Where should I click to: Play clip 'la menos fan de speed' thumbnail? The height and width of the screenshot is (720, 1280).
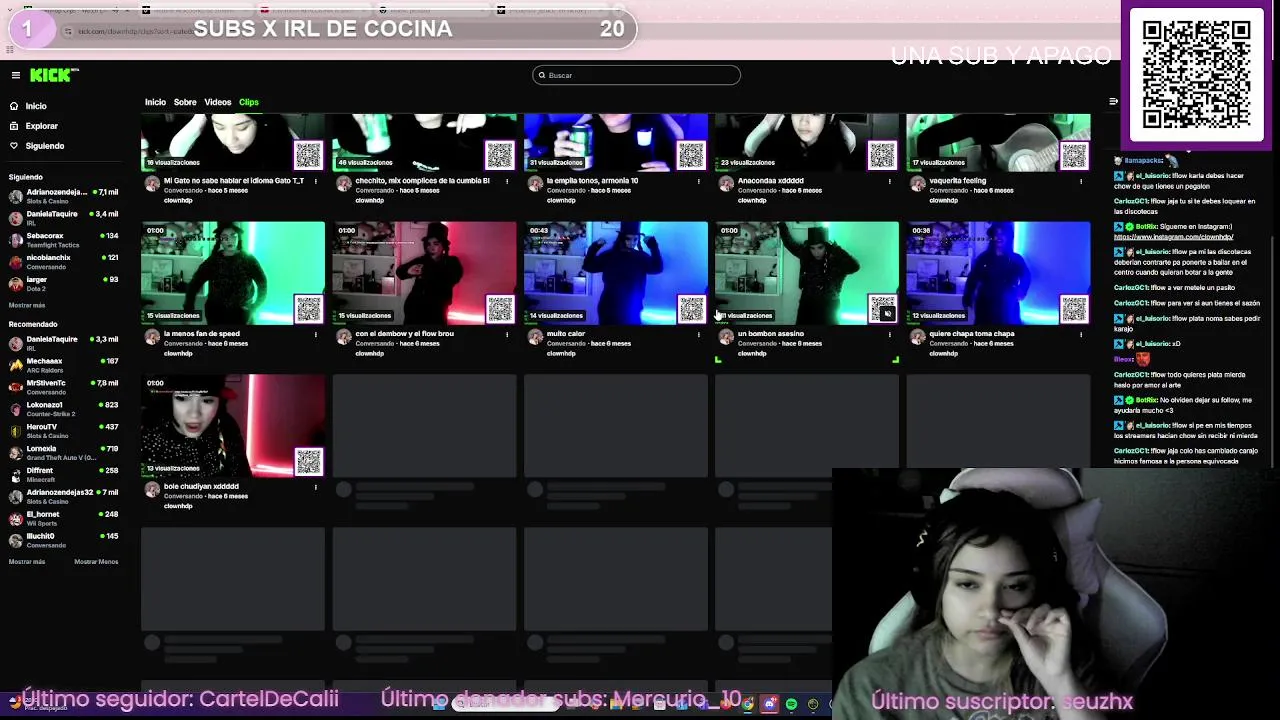233,273
